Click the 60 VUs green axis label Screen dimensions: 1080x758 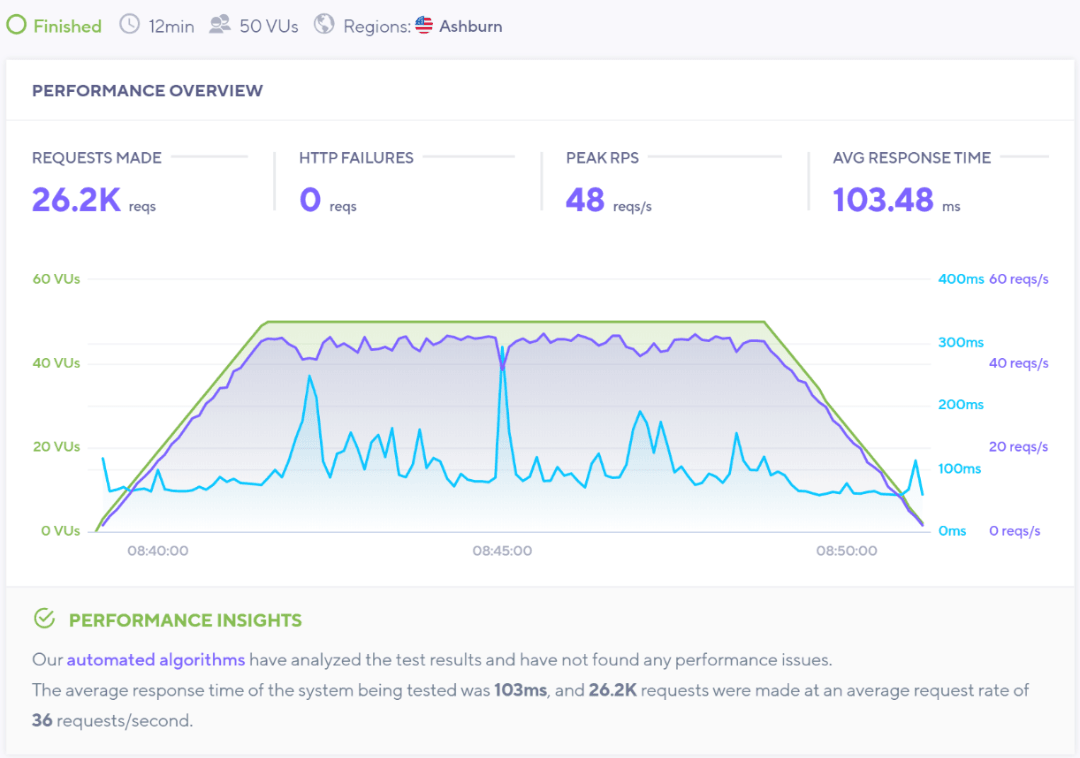(x=56, y=279)
